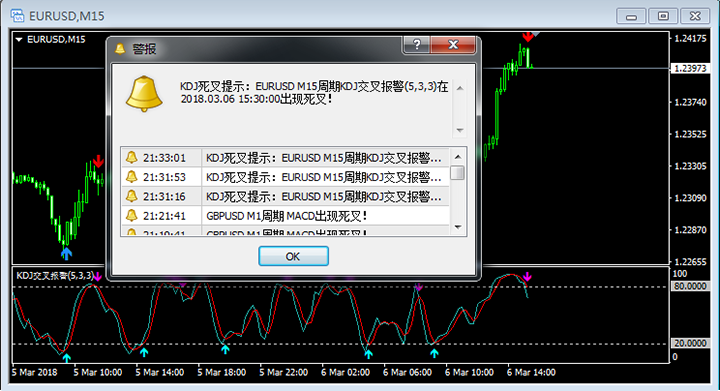Click the chart window icon beside EURUSD,M15 title
720x391 pixels.
[17, 16]
